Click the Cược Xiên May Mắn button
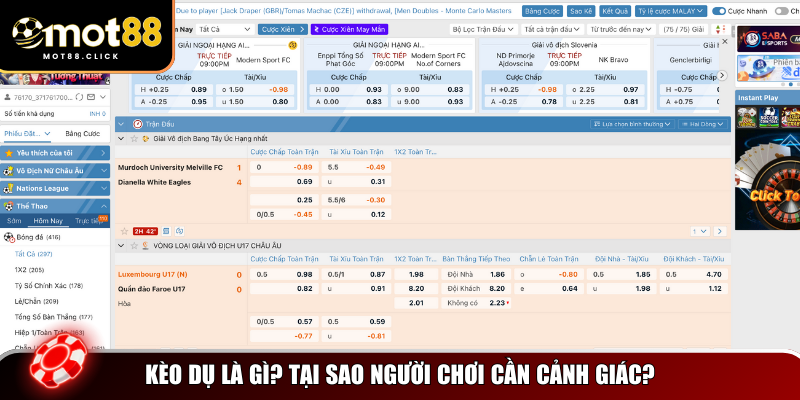This screenshot has height=400, width=800. click(349, 30)
